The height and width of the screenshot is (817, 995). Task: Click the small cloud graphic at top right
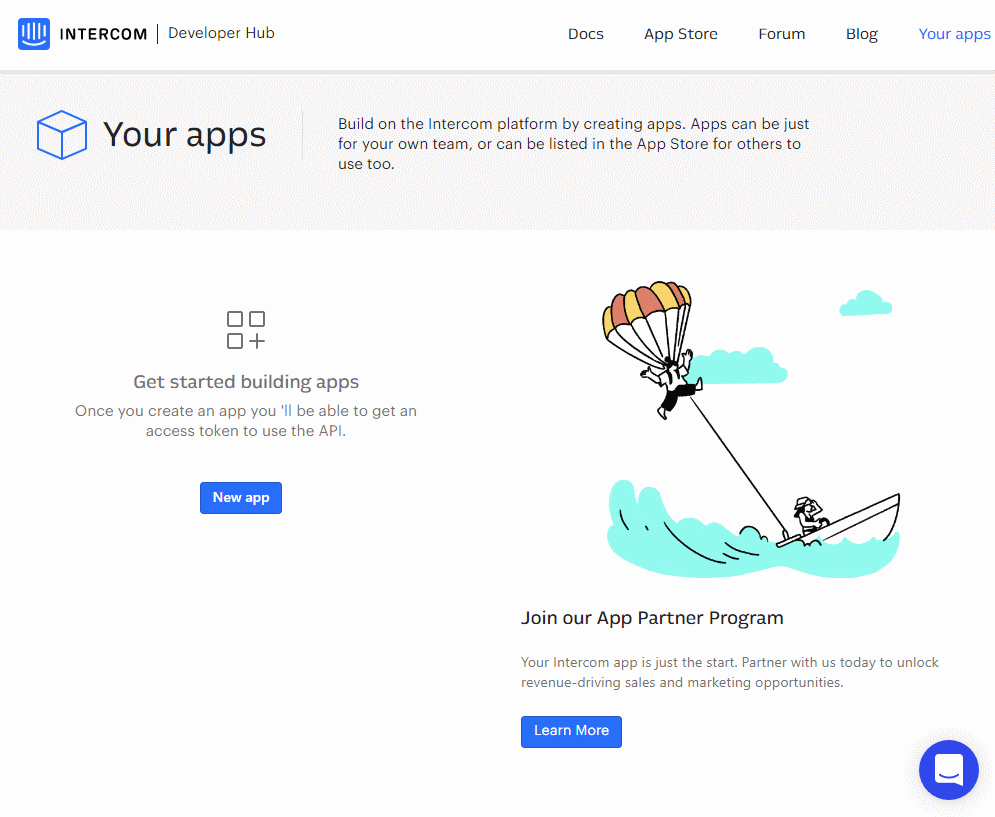pos(865,304)
